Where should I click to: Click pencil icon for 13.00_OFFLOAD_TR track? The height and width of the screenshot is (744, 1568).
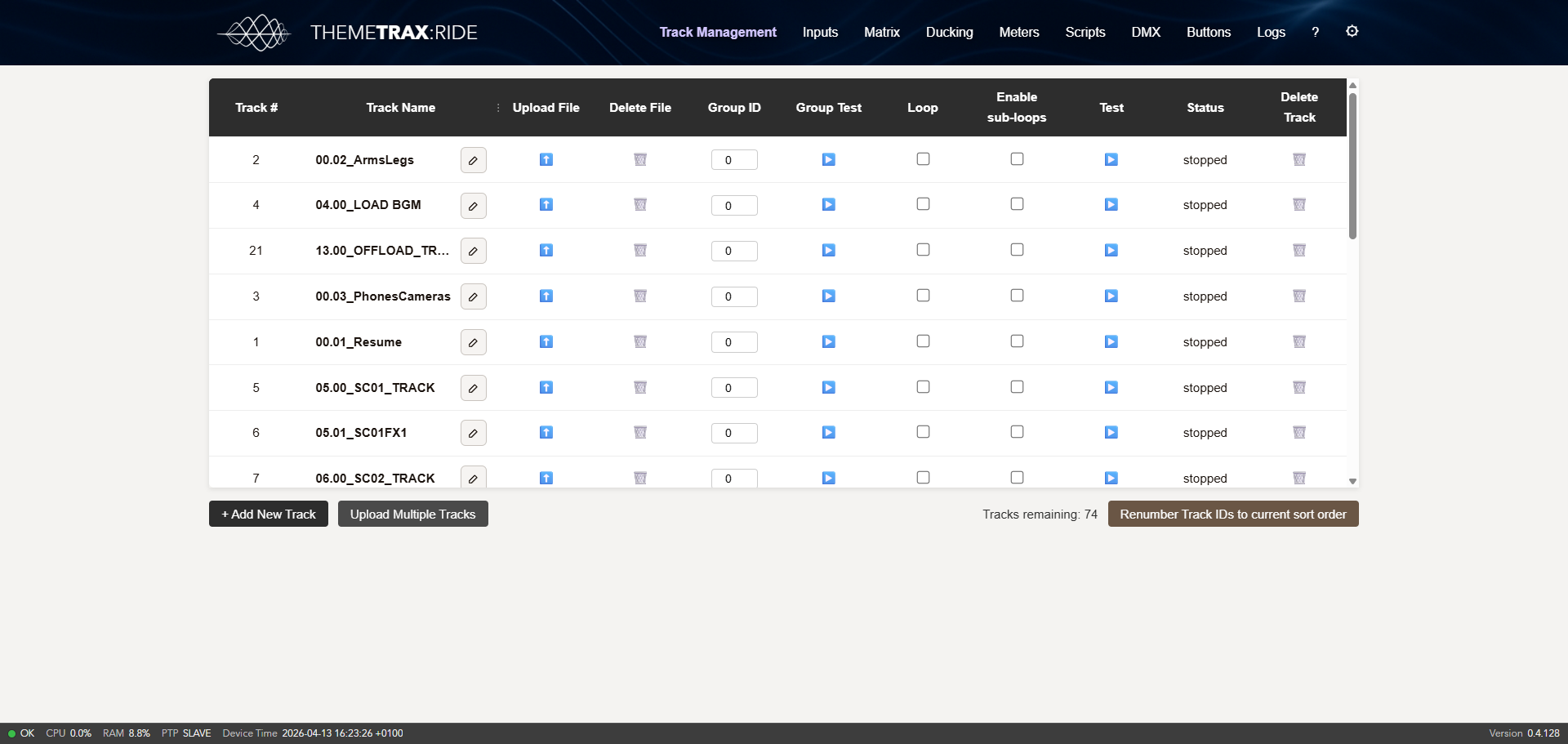click(473, 251)
